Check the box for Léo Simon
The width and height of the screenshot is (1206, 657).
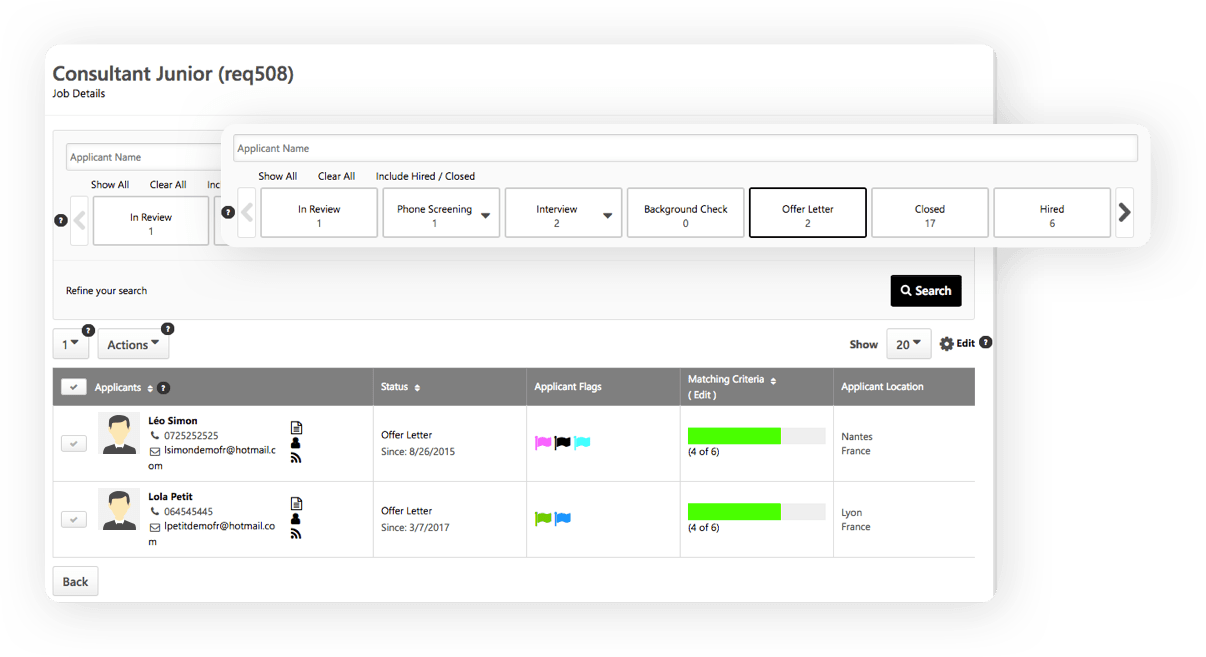point(73,443)
